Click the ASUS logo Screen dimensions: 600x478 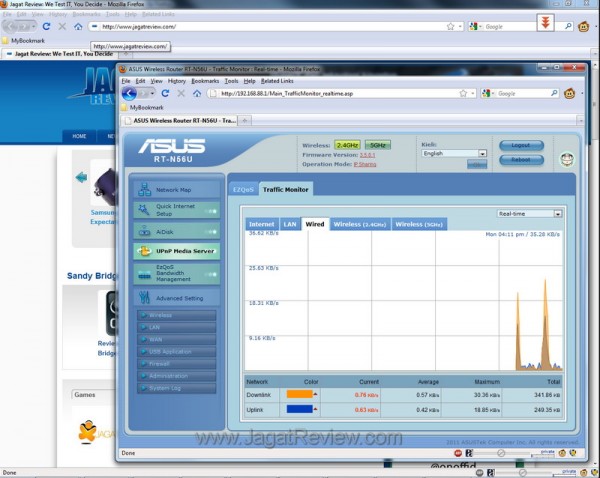click(x=172, y=147)
